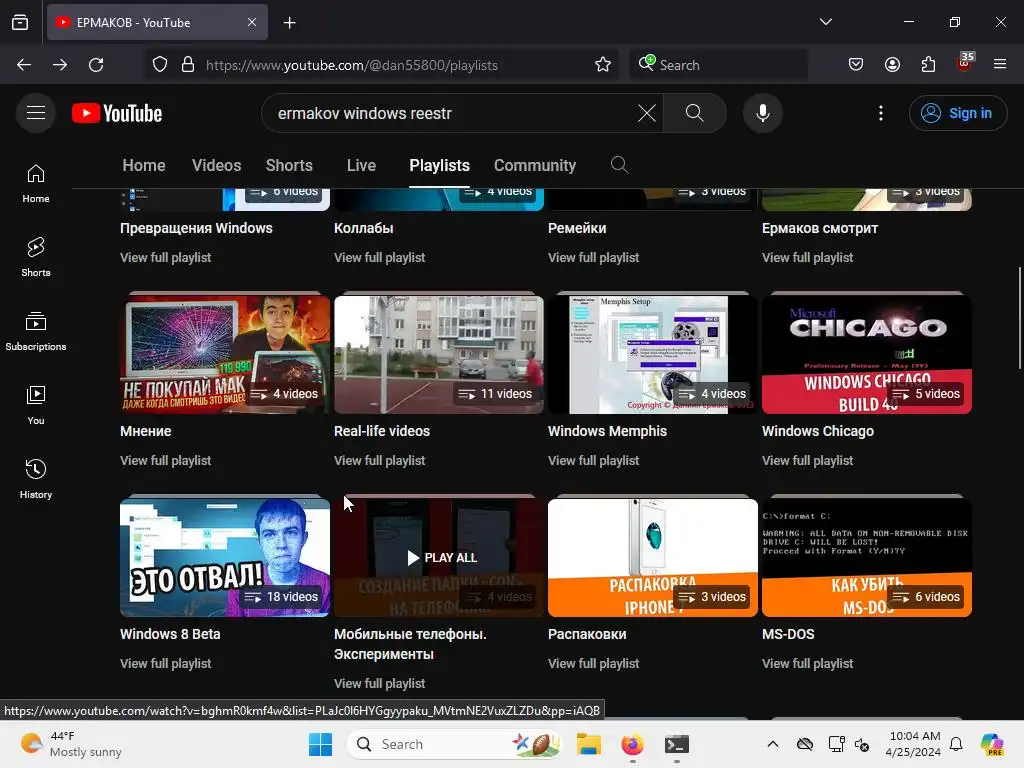Switch to channel Home tab

tap(144, 165)
